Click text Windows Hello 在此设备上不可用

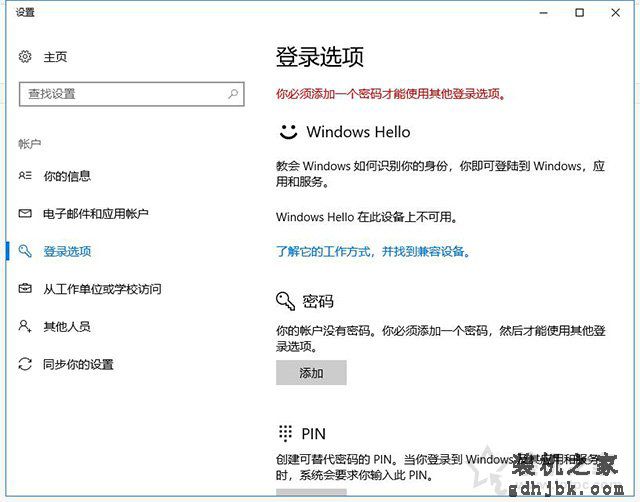pos(367,217)
